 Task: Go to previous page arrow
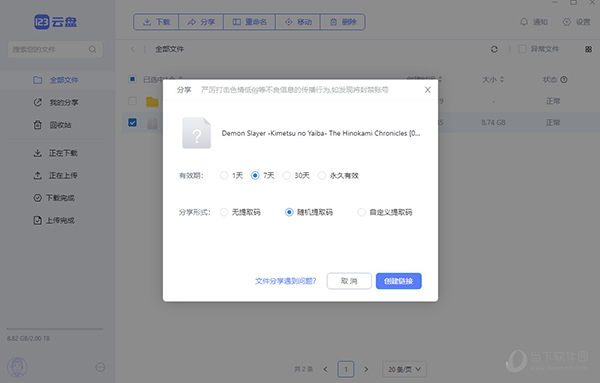click(x=325, y=369)
